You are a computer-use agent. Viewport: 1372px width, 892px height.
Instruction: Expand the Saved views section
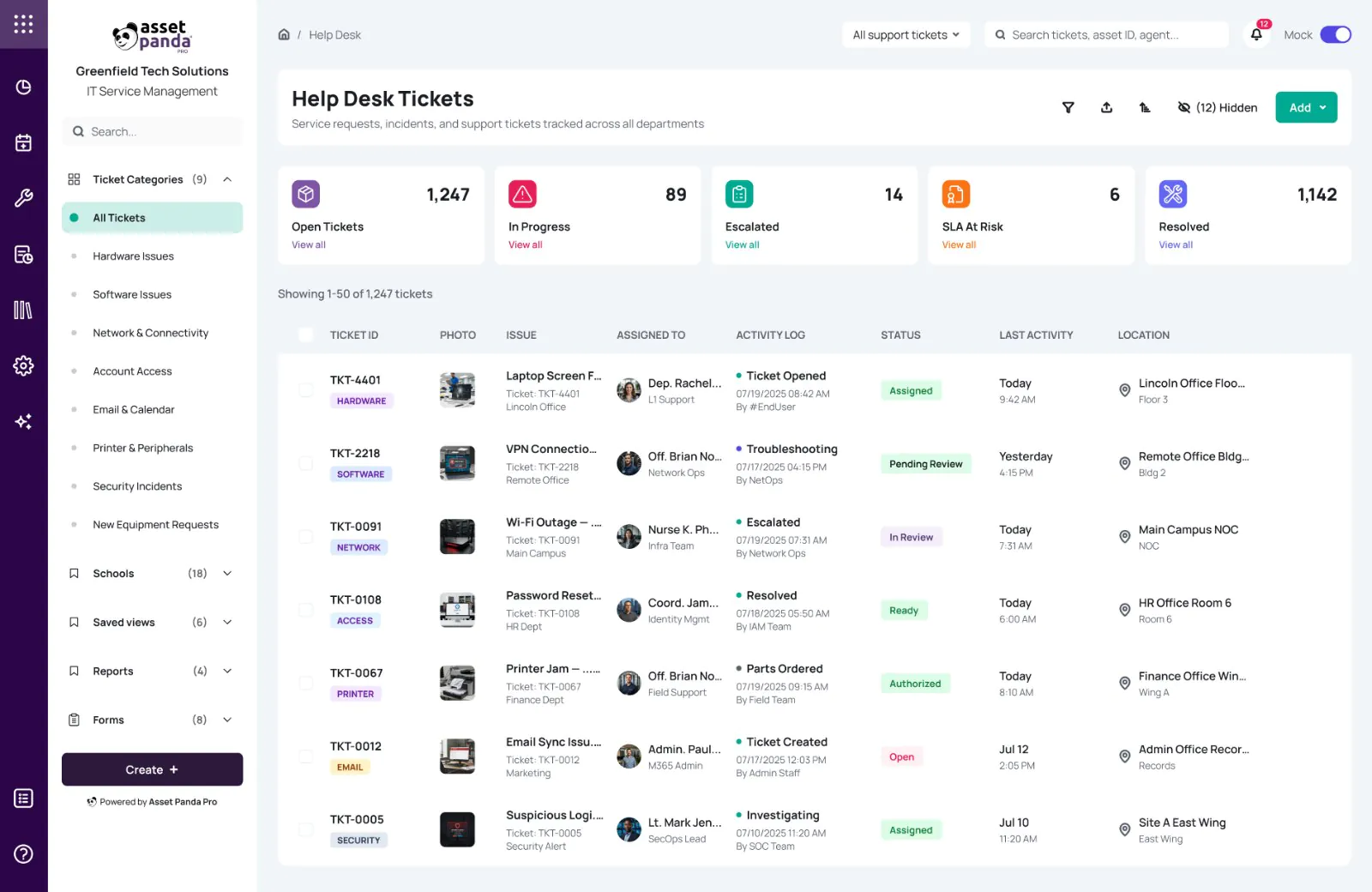tap(227, 622)
